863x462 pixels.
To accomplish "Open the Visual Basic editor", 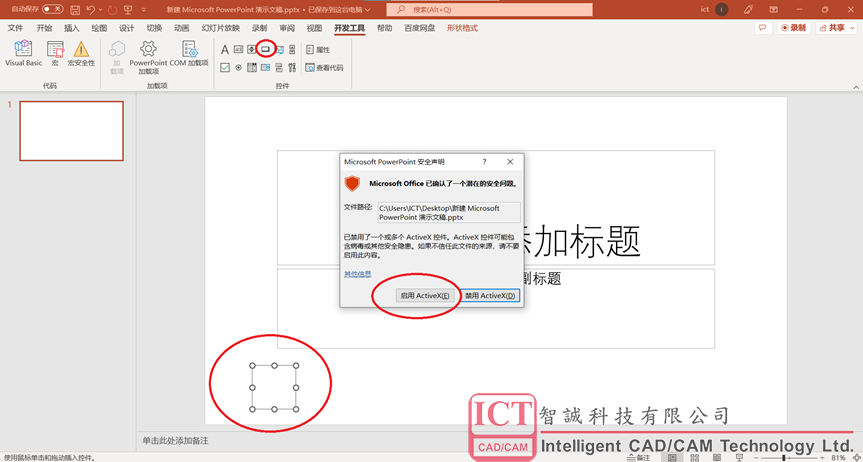I will point(23,53).
